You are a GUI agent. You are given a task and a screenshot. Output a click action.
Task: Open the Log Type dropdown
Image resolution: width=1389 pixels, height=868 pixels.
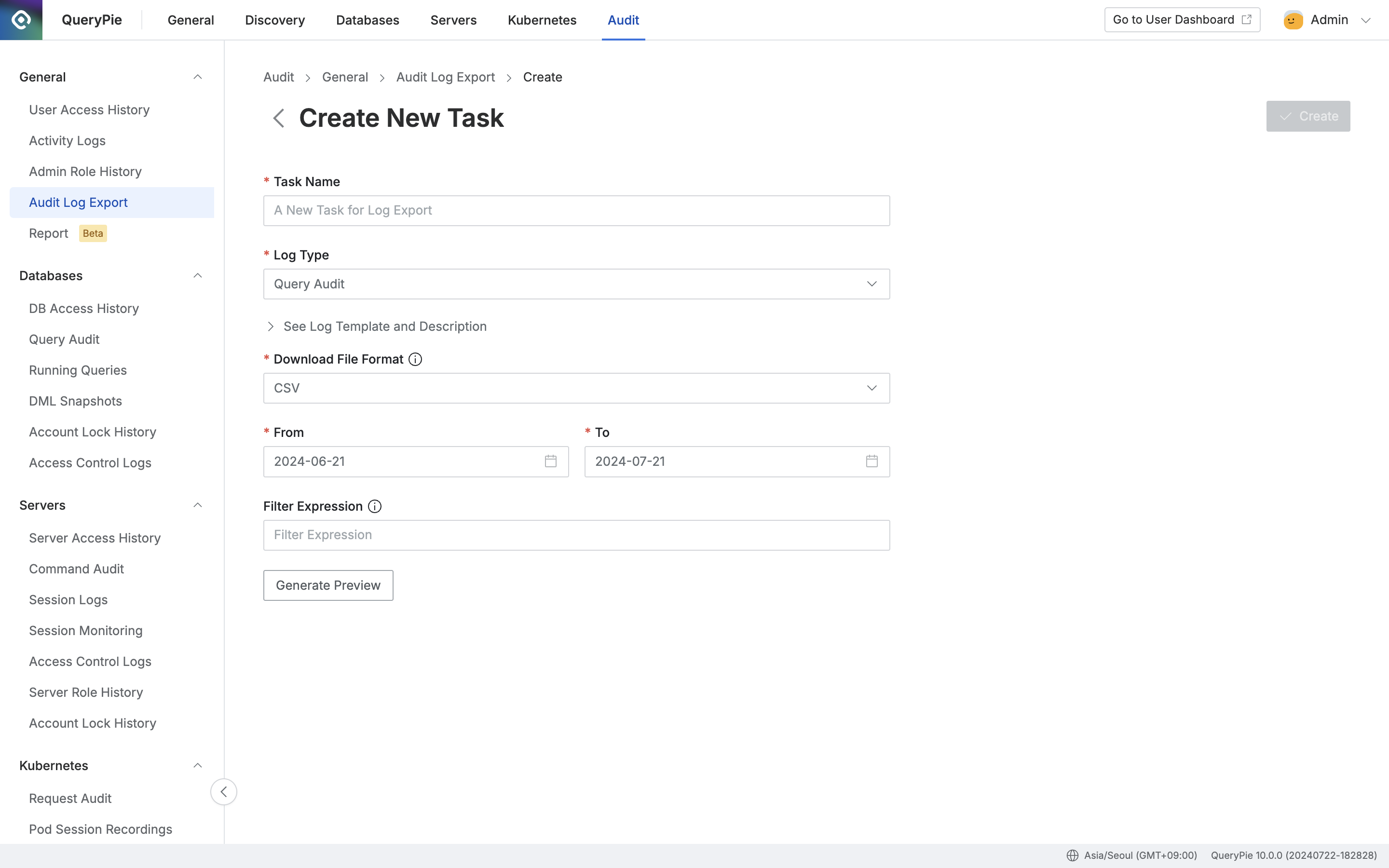pyautogui.click(x=576, y=284)
